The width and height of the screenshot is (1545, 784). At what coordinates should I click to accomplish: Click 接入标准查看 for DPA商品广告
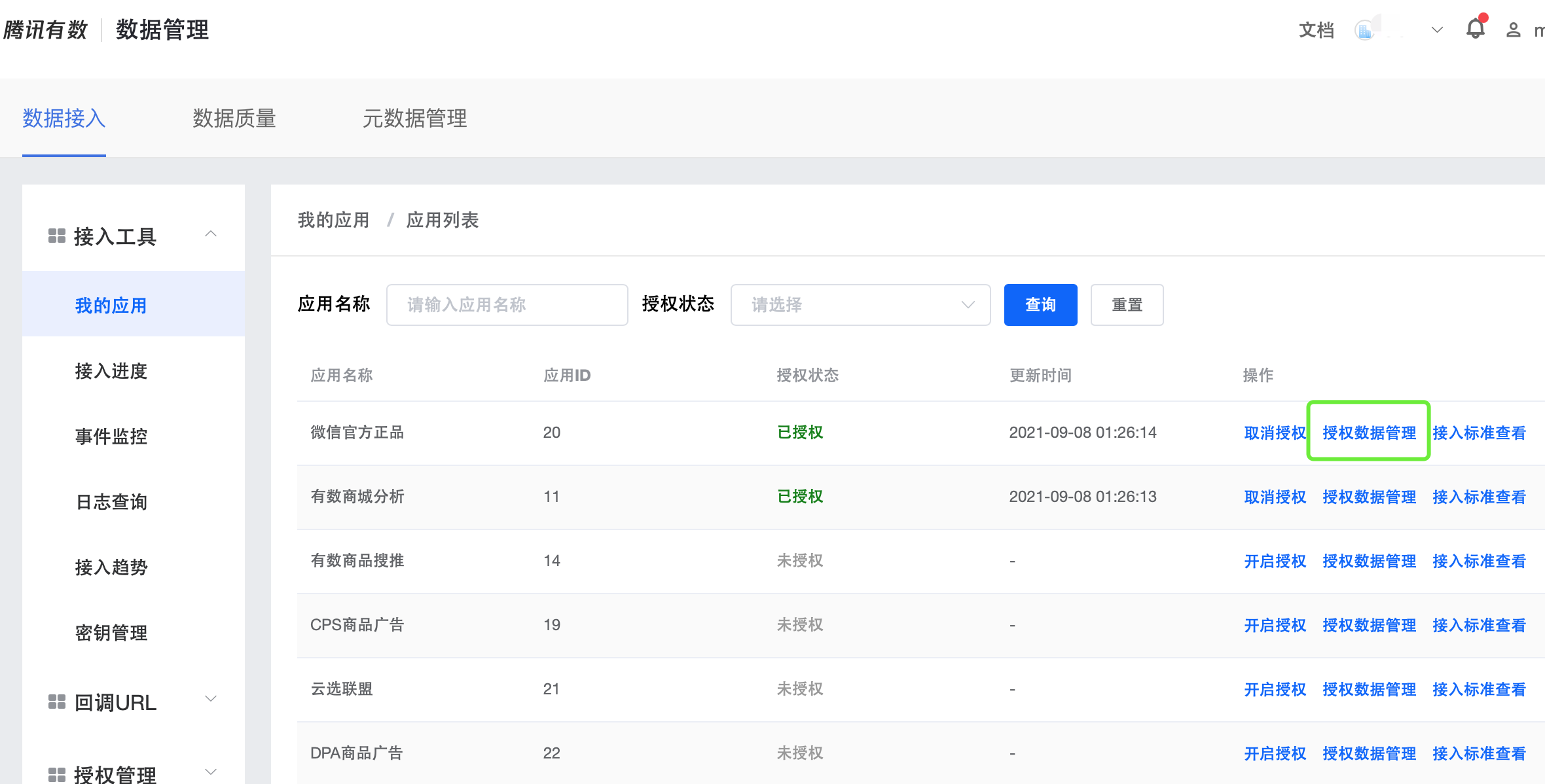[1479, 753]
